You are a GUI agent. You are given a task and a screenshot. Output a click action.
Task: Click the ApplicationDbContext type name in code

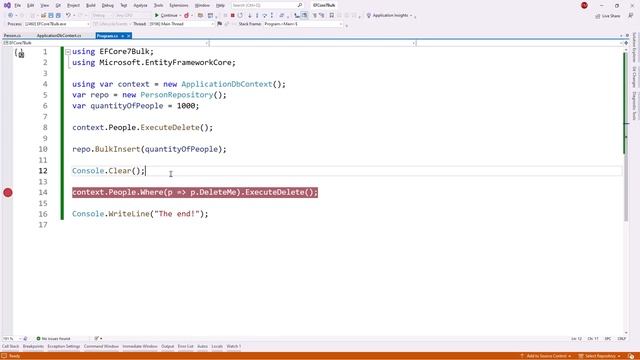[227, 84]
